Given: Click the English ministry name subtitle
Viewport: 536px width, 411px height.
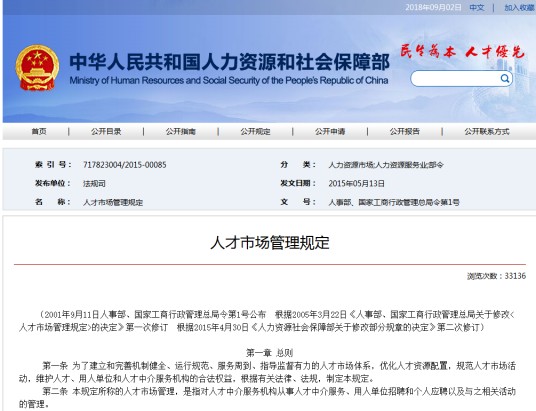Looking at the screenshot, I should coord(229,81).
